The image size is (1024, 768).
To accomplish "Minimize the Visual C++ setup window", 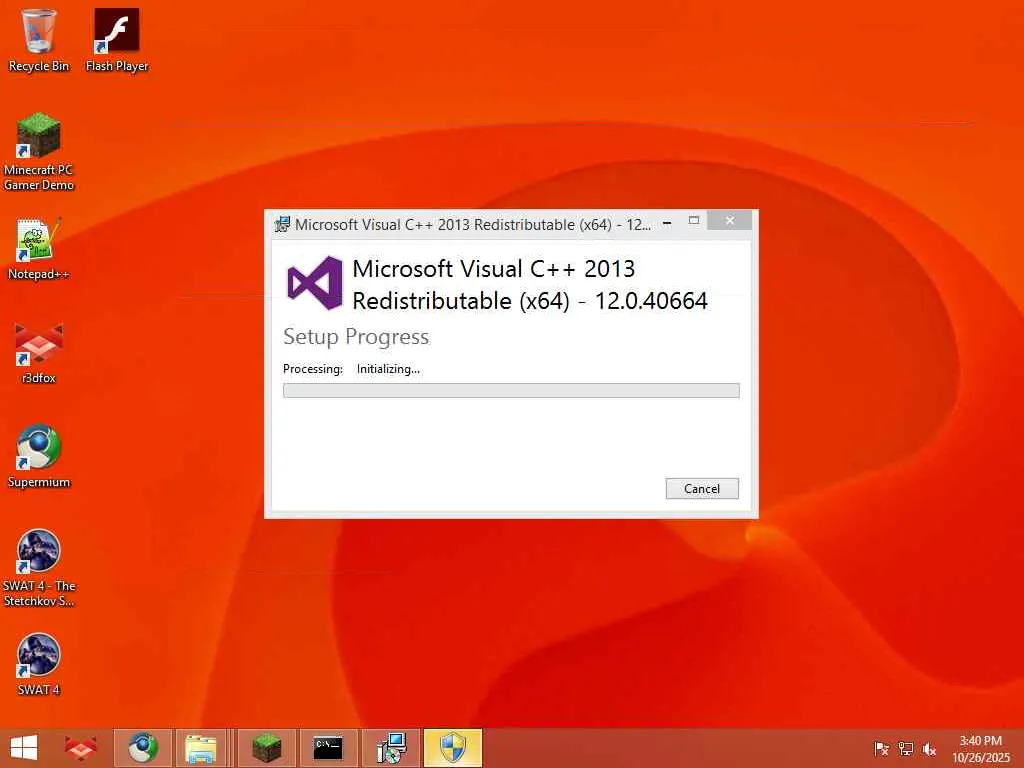I will coord(667,223).
